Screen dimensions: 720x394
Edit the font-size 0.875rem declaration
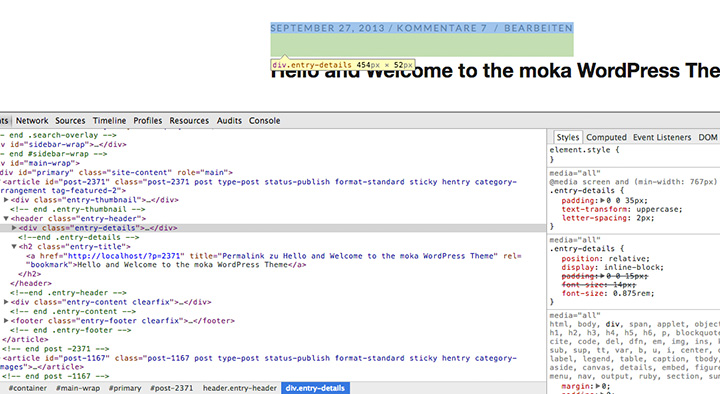pyautogui.click(x=608, y=293)
